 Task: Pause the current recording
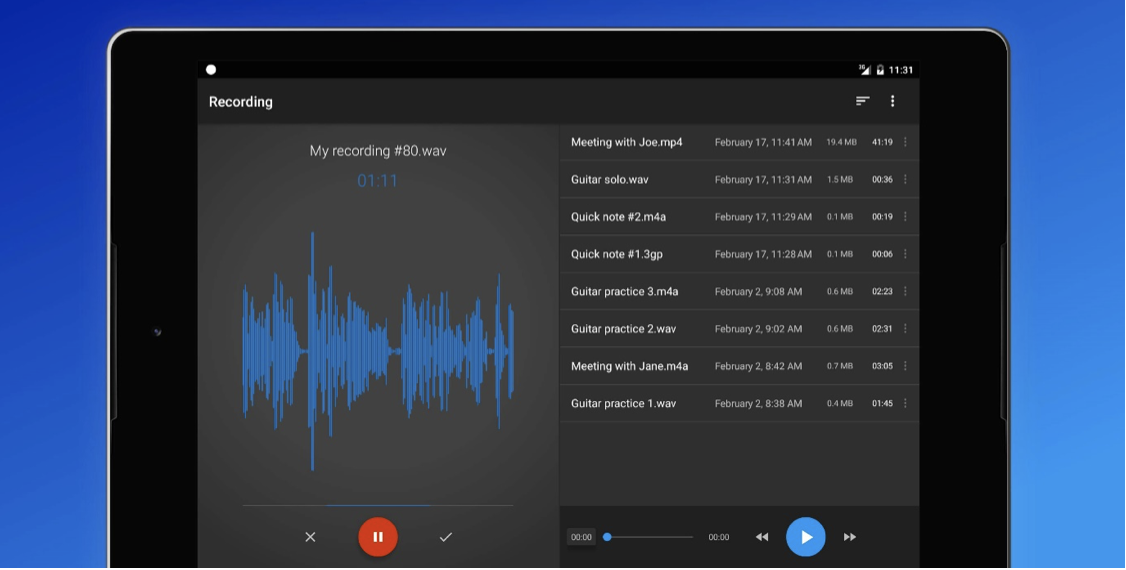[x=378, y=537]
